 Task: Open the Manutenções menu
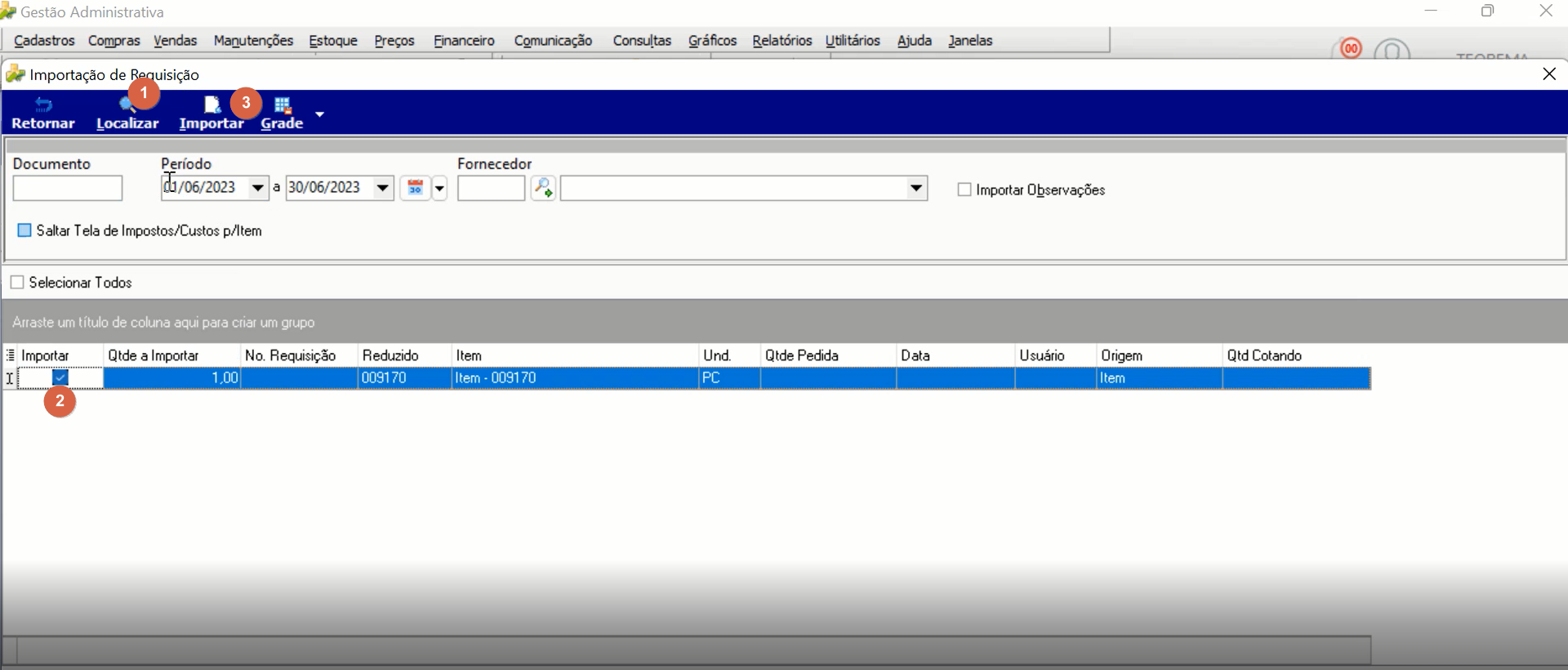click(253, 40)
